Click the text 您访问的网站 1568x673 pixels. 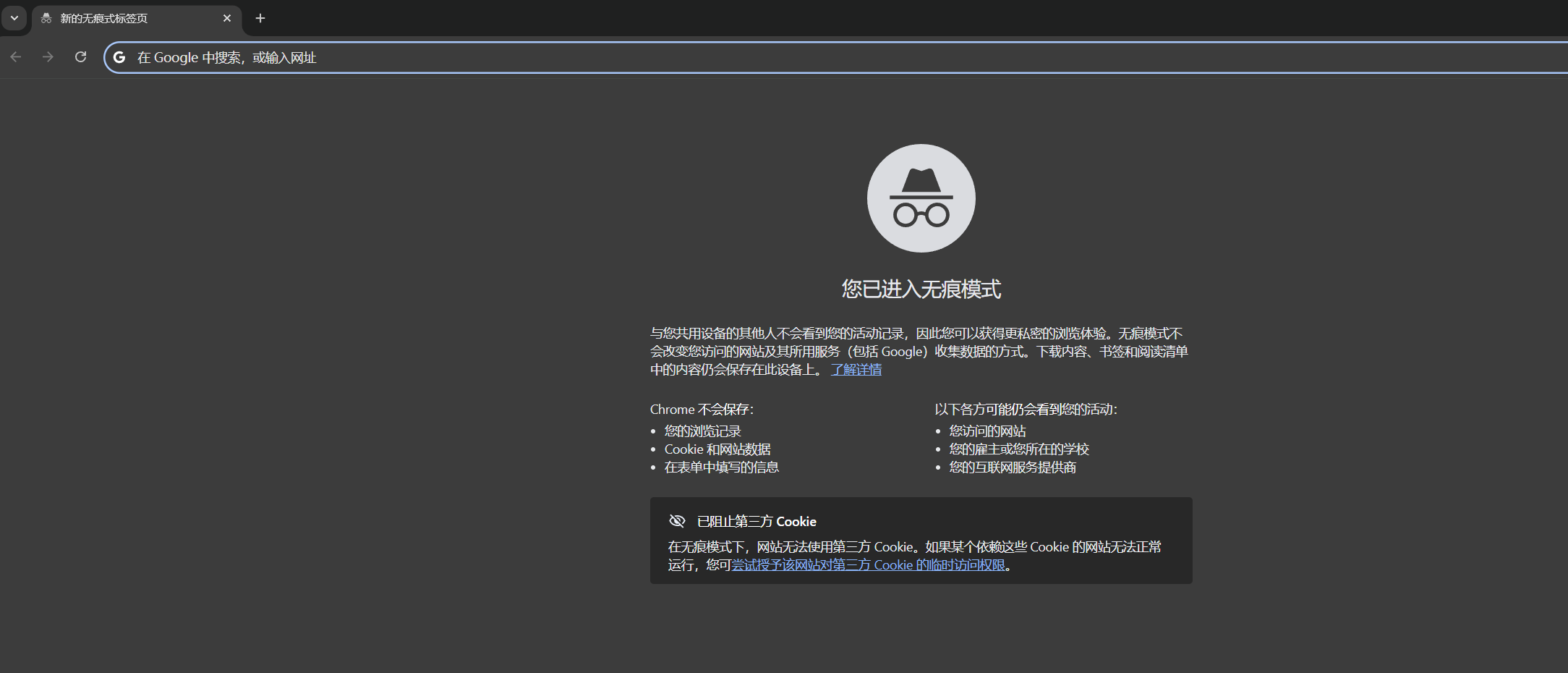coord(988,431)
